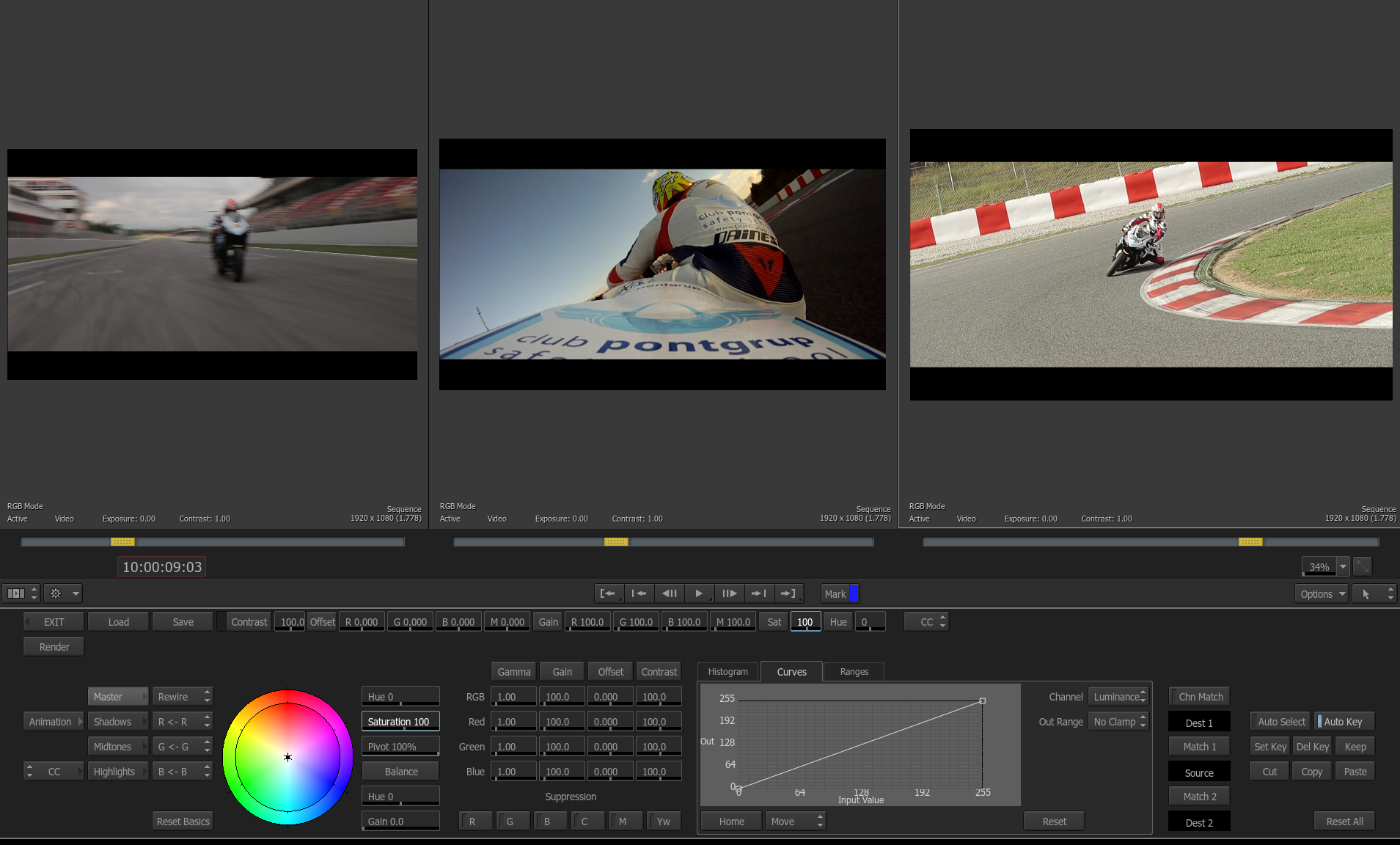Toggle the Shadows tonal range
Viewport: 1400px width, 845px height.
tap(117, 722)
